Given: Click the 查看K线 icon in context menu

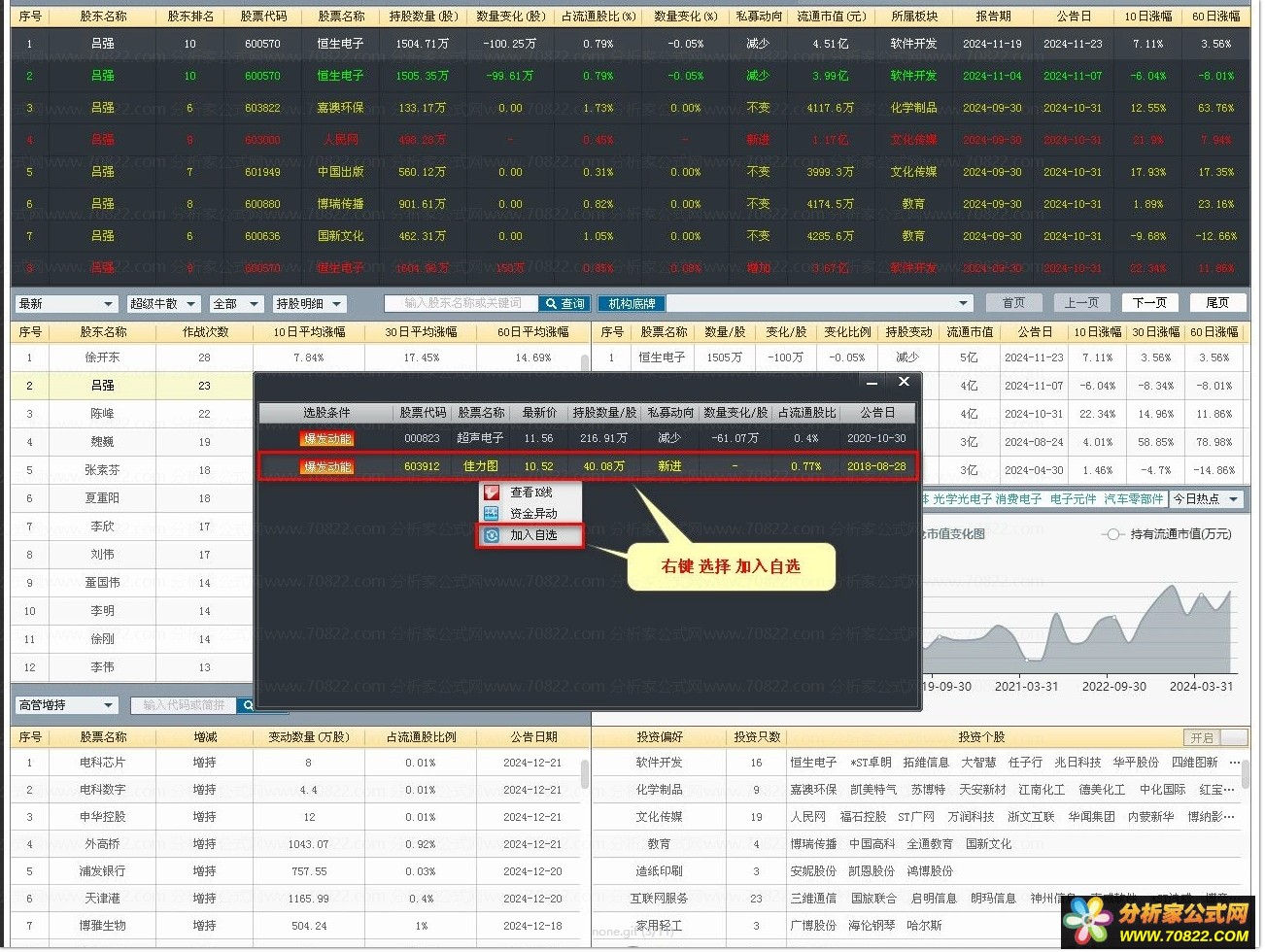Looking at the screenshot, I should point(492,493).
